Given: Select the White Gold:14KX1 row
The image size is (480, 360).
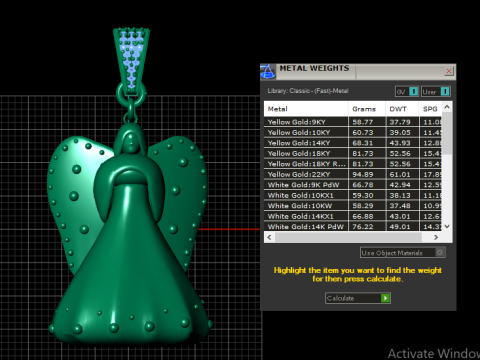Looking at the screenshot, I should pyautogui.click(x=353, y=216).
